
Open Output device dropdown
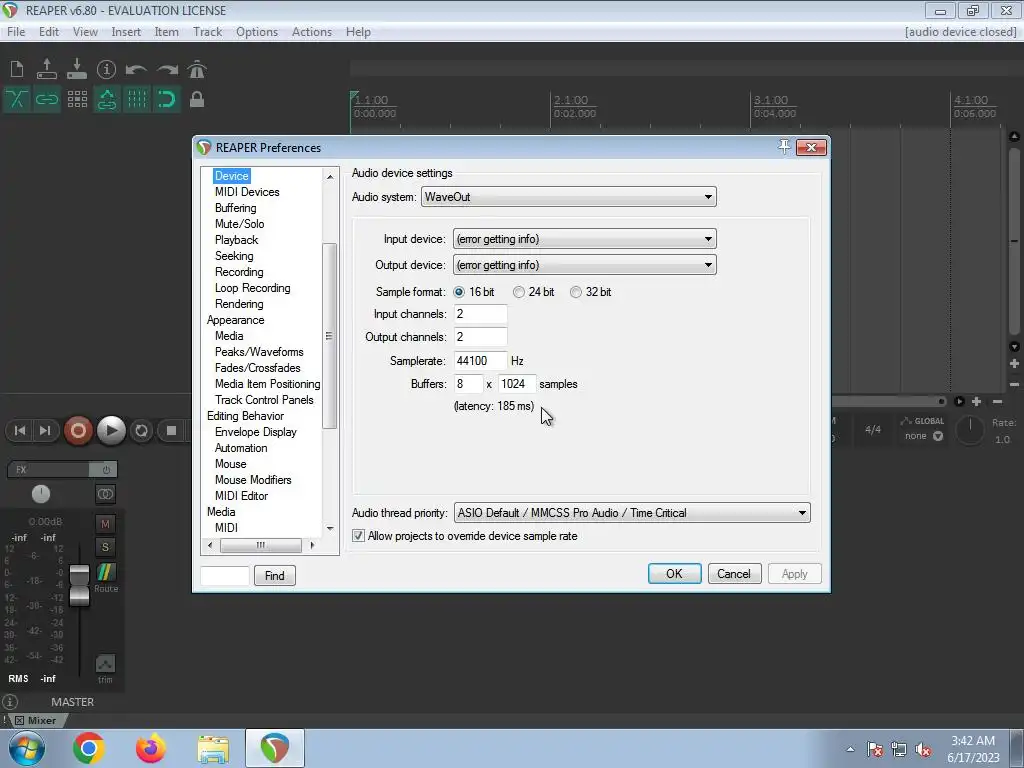pos(584,265)
